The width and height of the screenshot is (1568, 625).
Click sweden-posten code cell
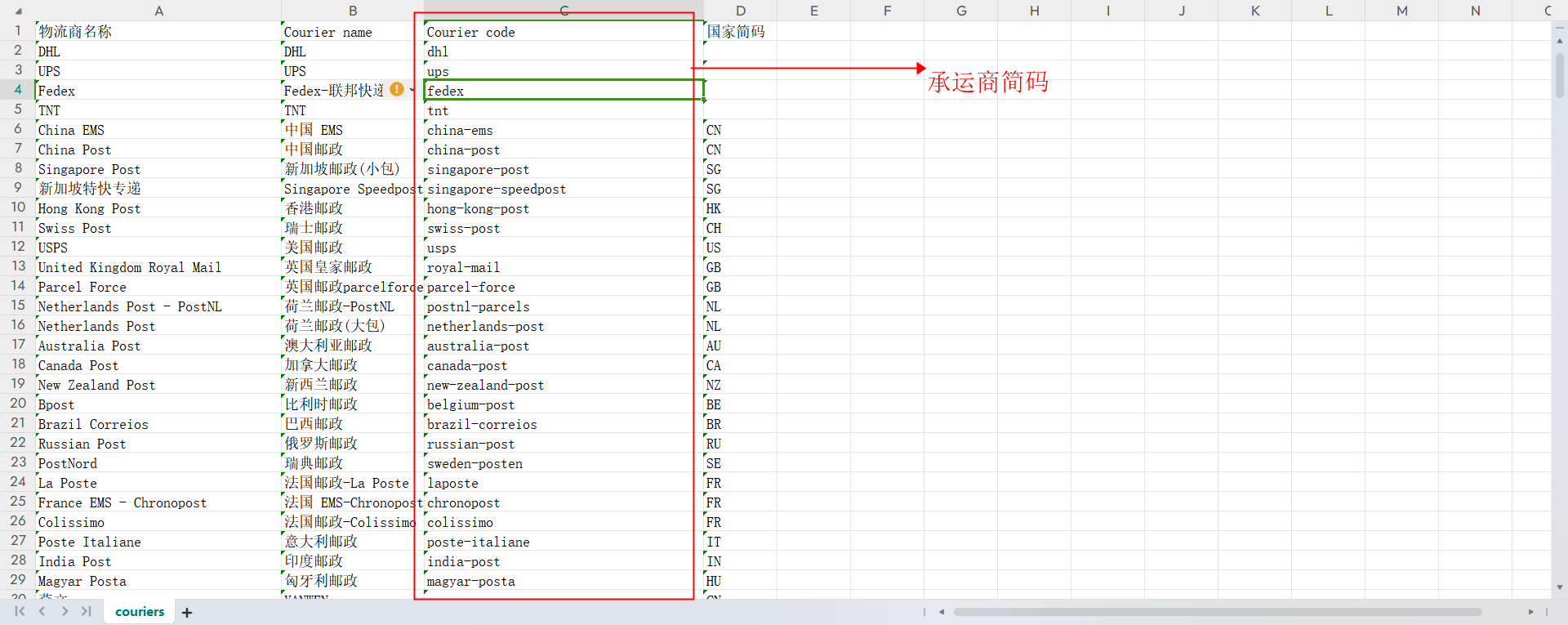(563, 462)
